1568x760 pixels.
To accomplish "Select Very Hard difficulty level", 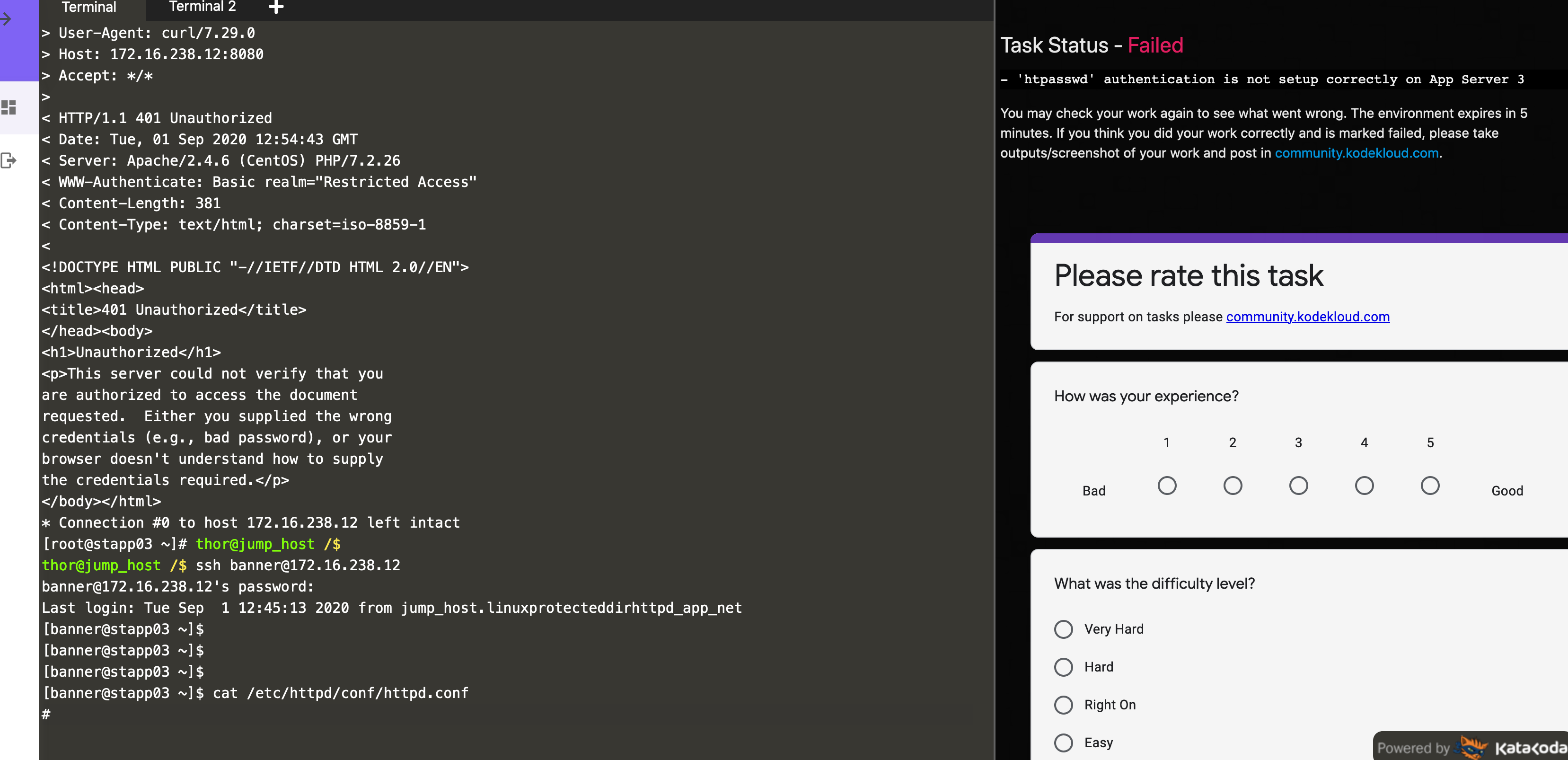I will click(x=1063, y=629).
